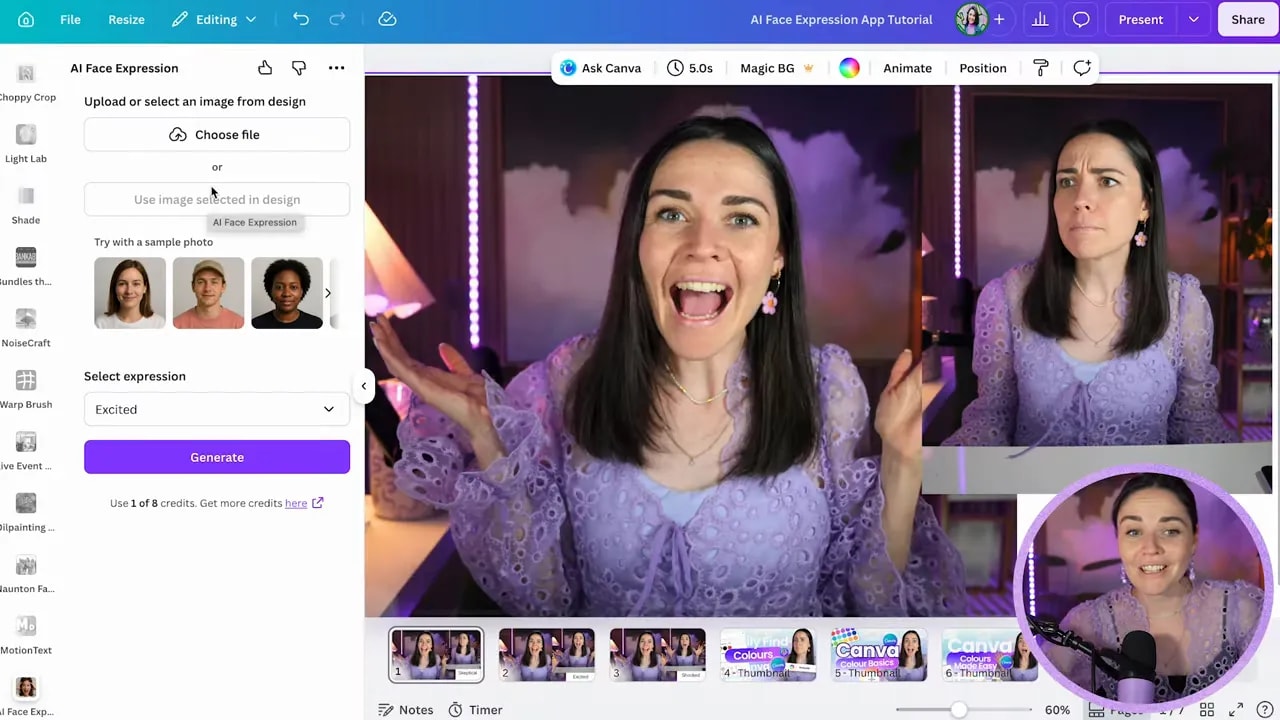Check the cloud save status icon
Viewport: 1280px width, 720px height.
pyautogui.click(x=388, y=19)
